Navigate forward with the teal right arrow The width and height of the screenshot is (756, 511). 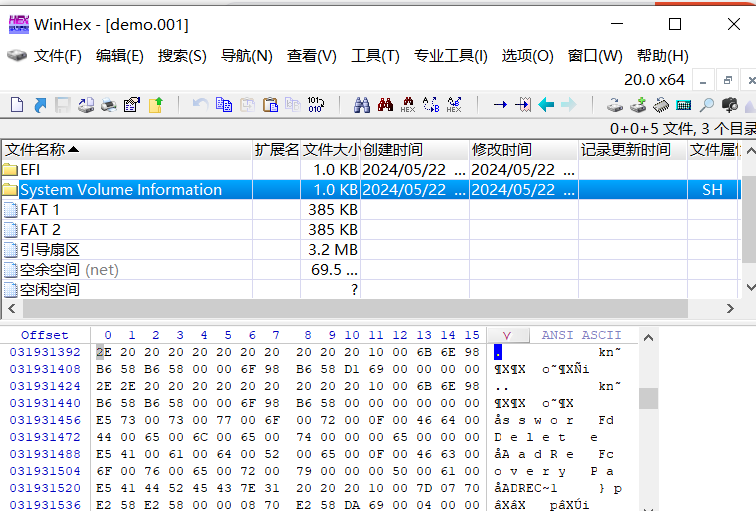(569, 105)
